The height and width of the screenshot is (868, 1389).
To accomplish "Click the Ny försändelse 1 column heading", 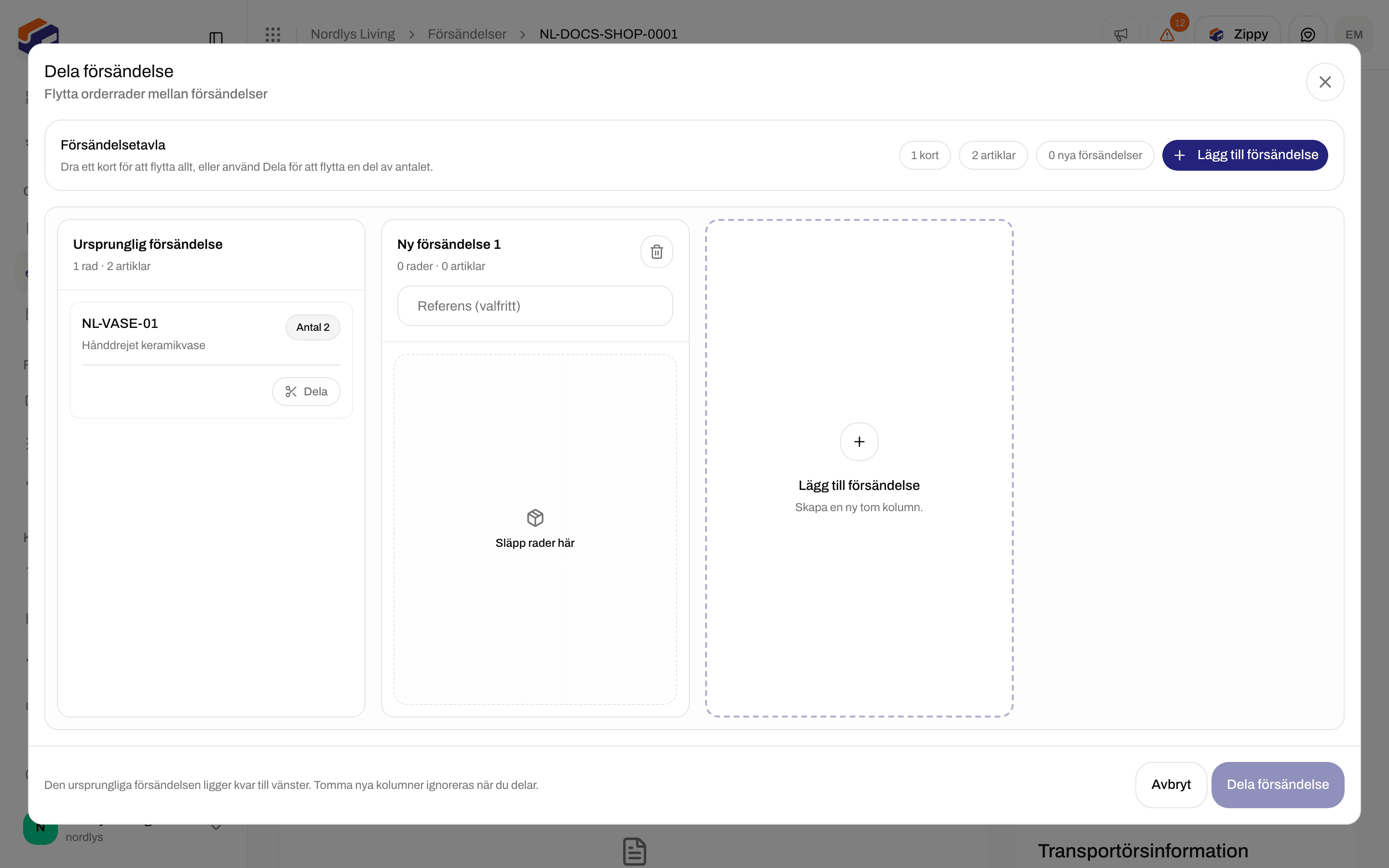I will pos(449,244).
